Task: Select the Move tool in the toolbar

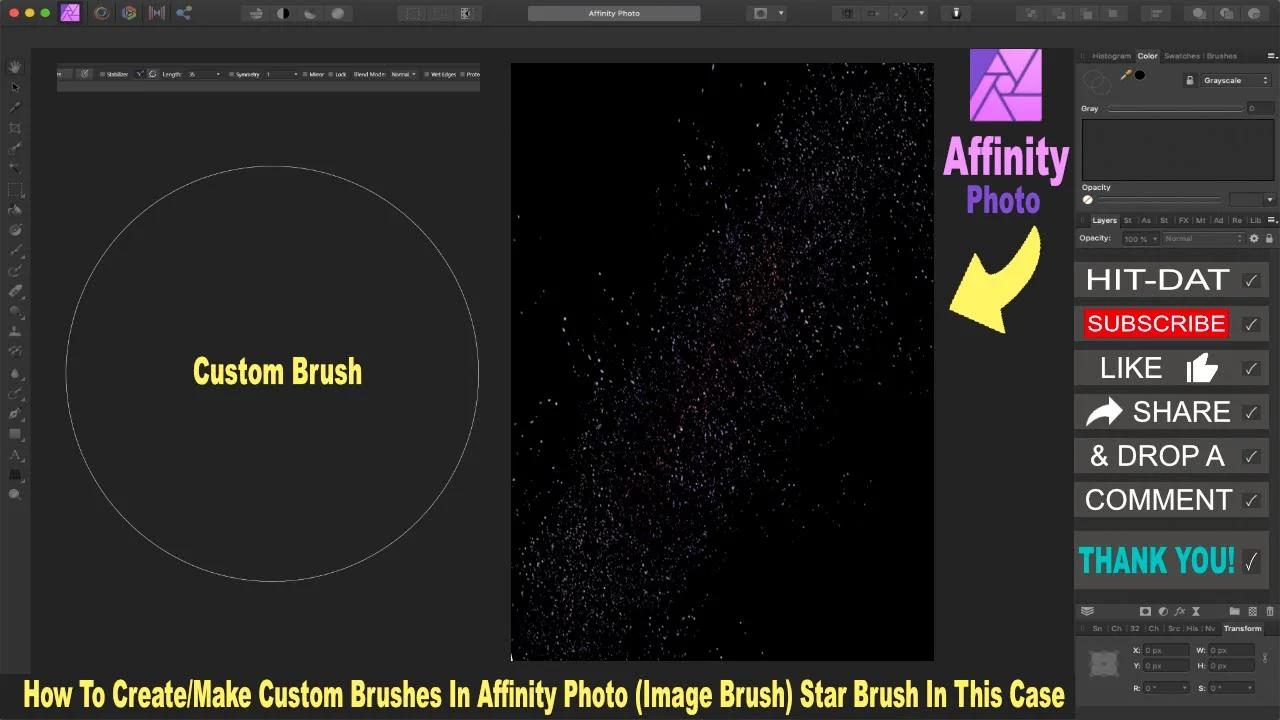Action: 15,87
